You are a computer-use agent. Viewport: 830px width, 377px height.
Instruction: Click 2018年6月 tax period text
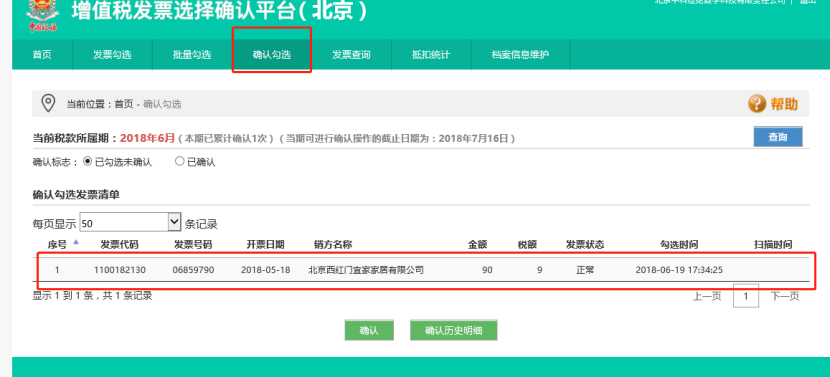click(x=147, y=138)
